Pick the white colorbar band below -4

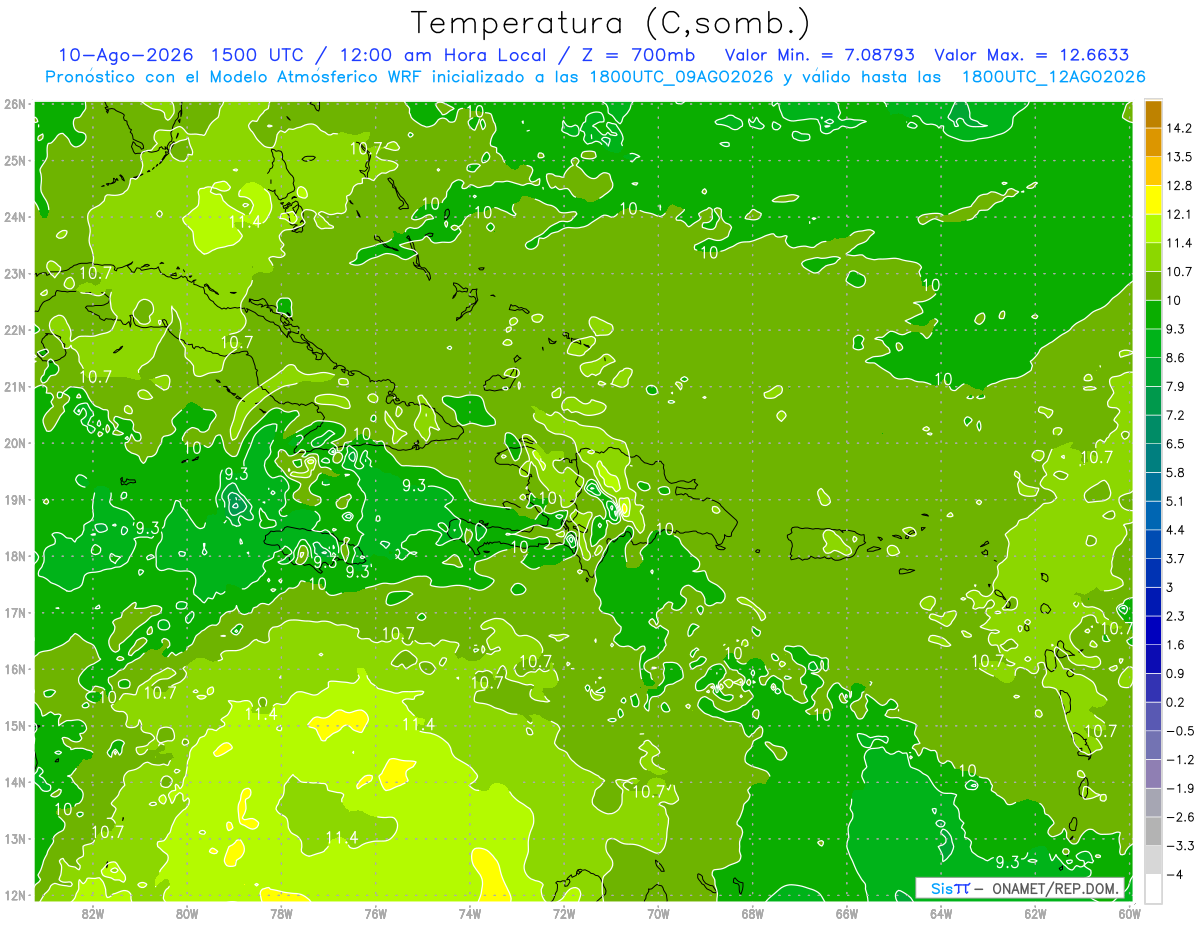(x=1153, y=887)
